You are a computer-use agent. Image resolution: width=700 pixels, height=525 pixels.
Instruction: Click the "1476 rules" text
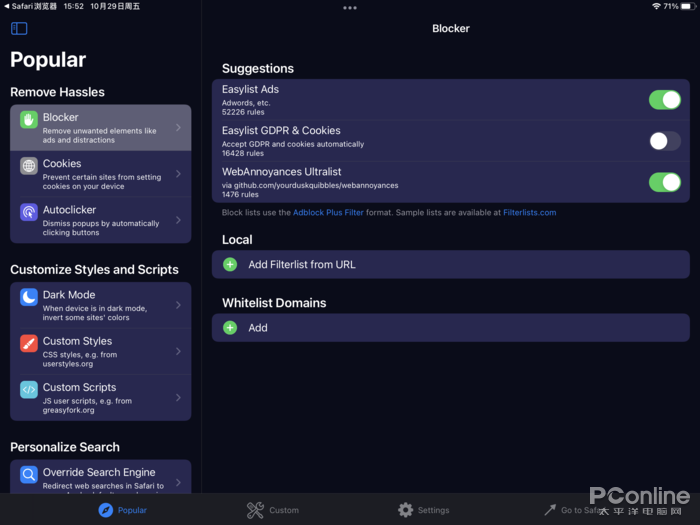(240, 195)
